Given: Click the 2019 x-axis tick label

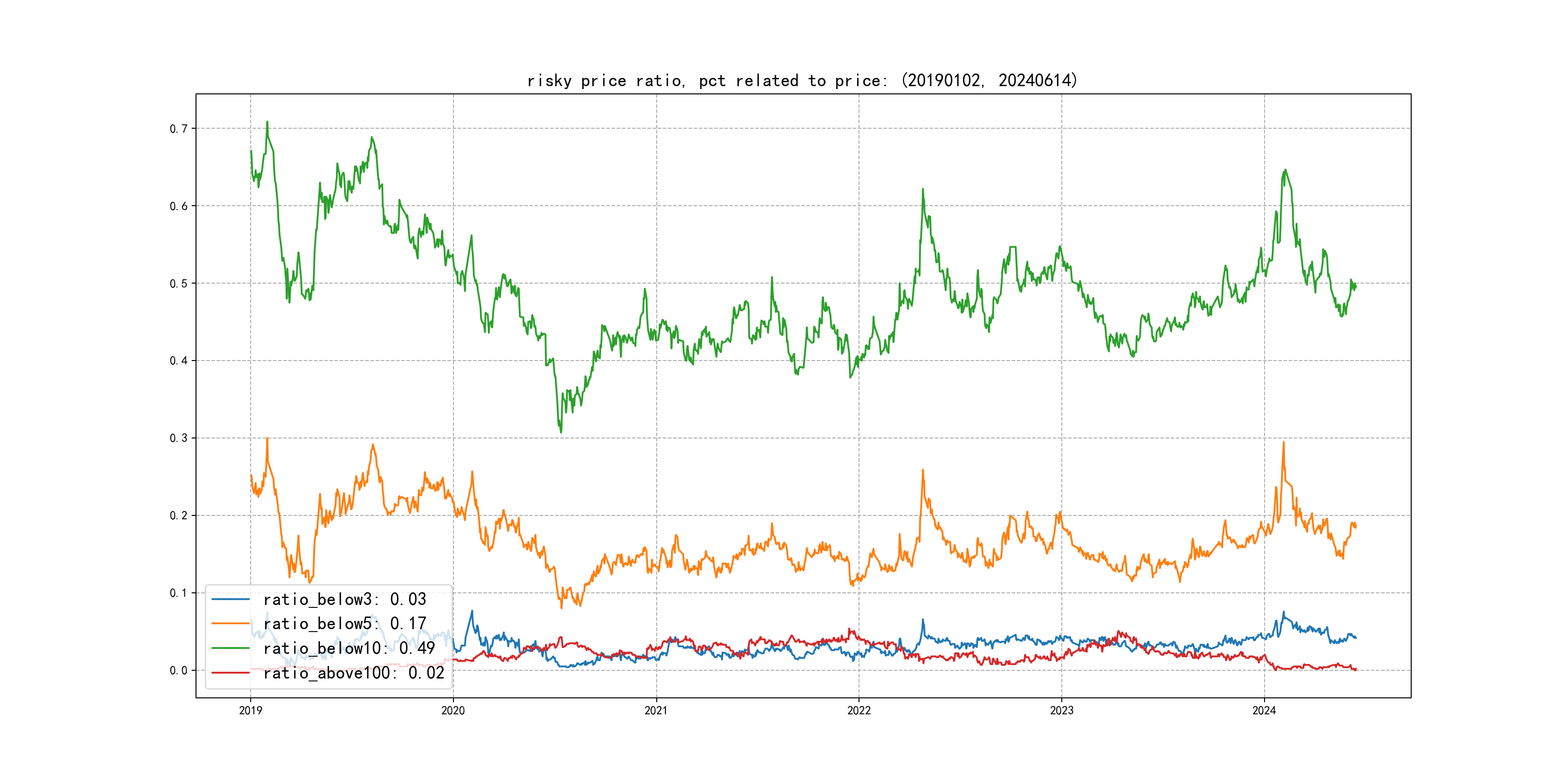Looking at the screenshot, I should tap(250, 710).
